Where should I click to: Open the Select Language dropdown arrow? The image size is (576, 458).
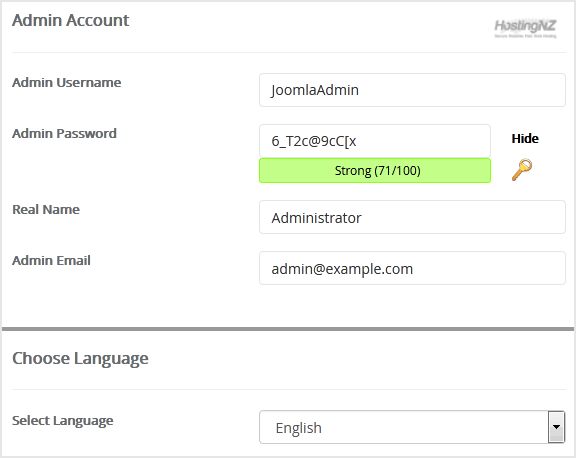(x=556, y=427)
